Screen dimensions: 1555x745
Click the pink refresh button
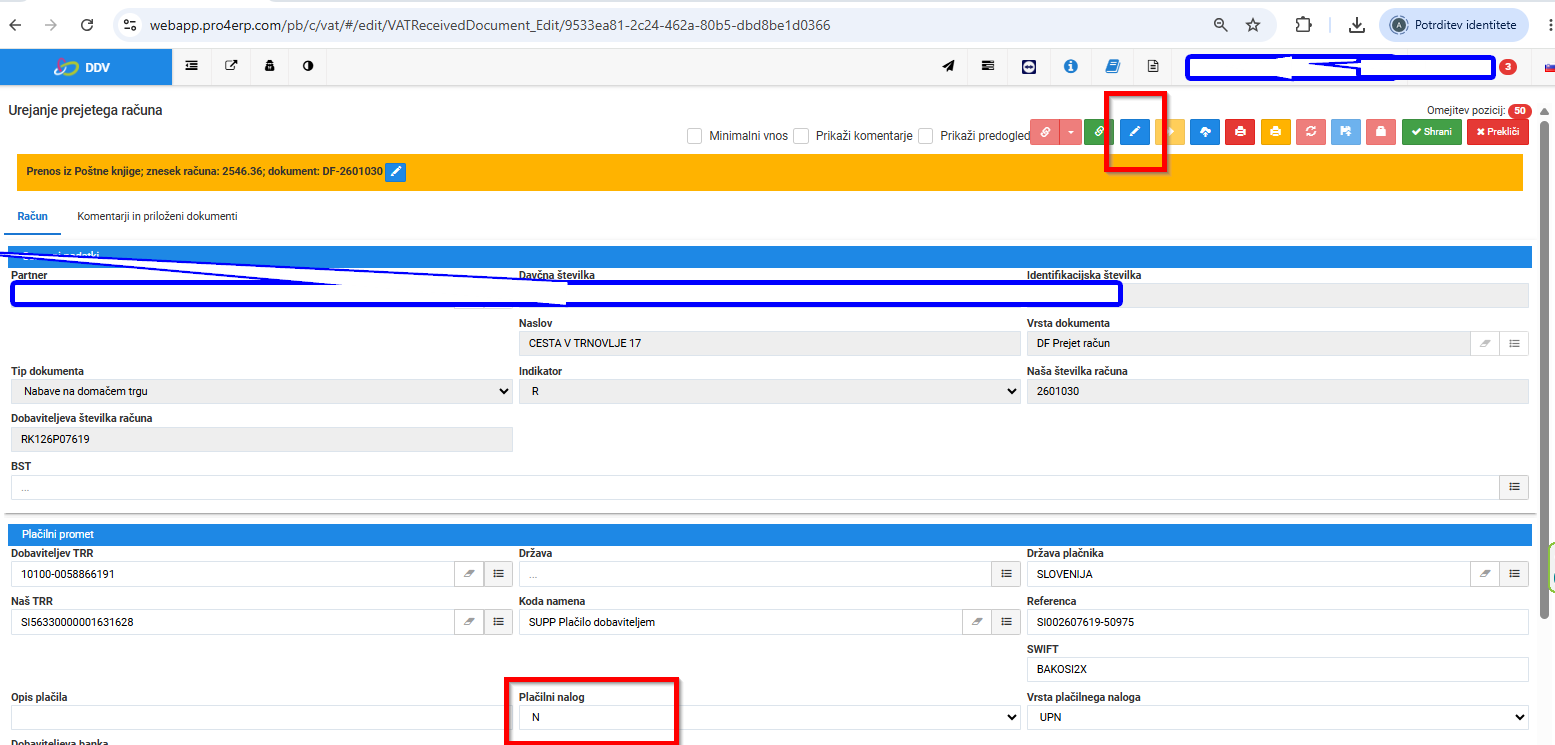pyautogui.click(x=1310, y=131)
